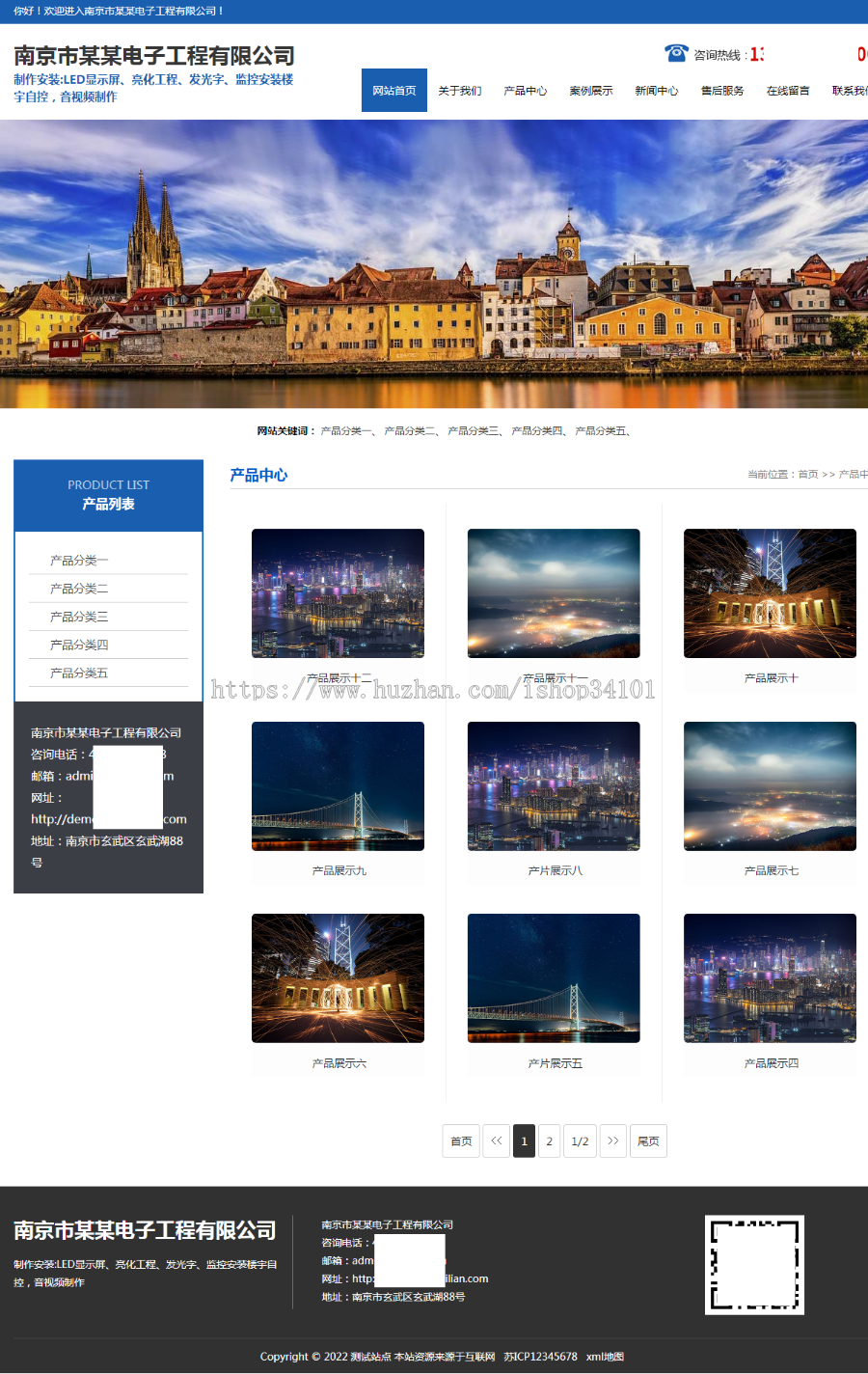Open thumbnail of 产品展示七

tap(770, 786)
